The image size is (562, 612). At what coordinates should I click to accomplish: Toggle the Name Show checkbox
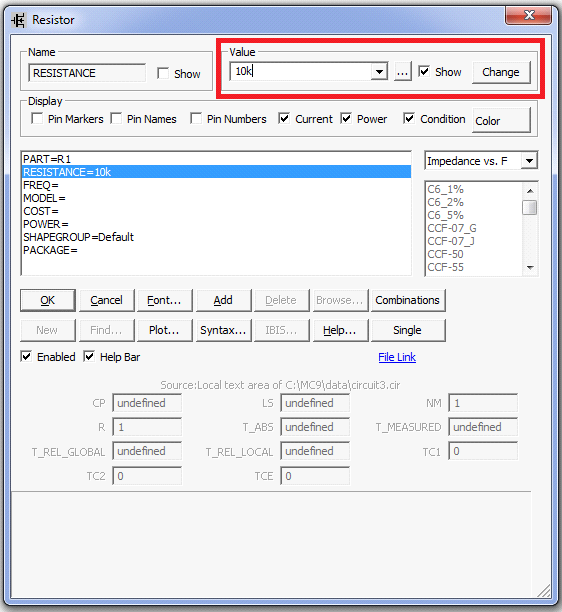tap(163, 73)
